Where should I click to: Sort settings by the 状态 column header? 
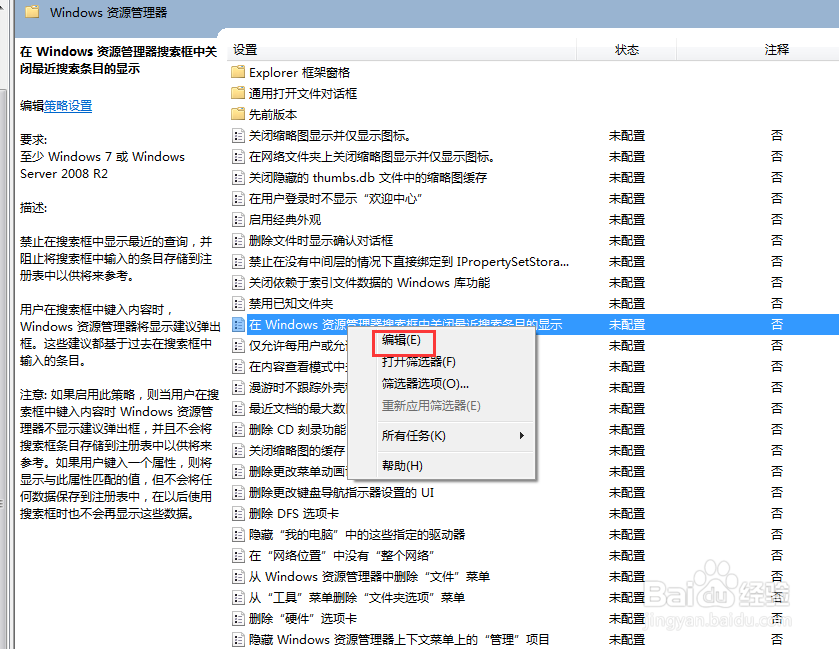(627, 48)
